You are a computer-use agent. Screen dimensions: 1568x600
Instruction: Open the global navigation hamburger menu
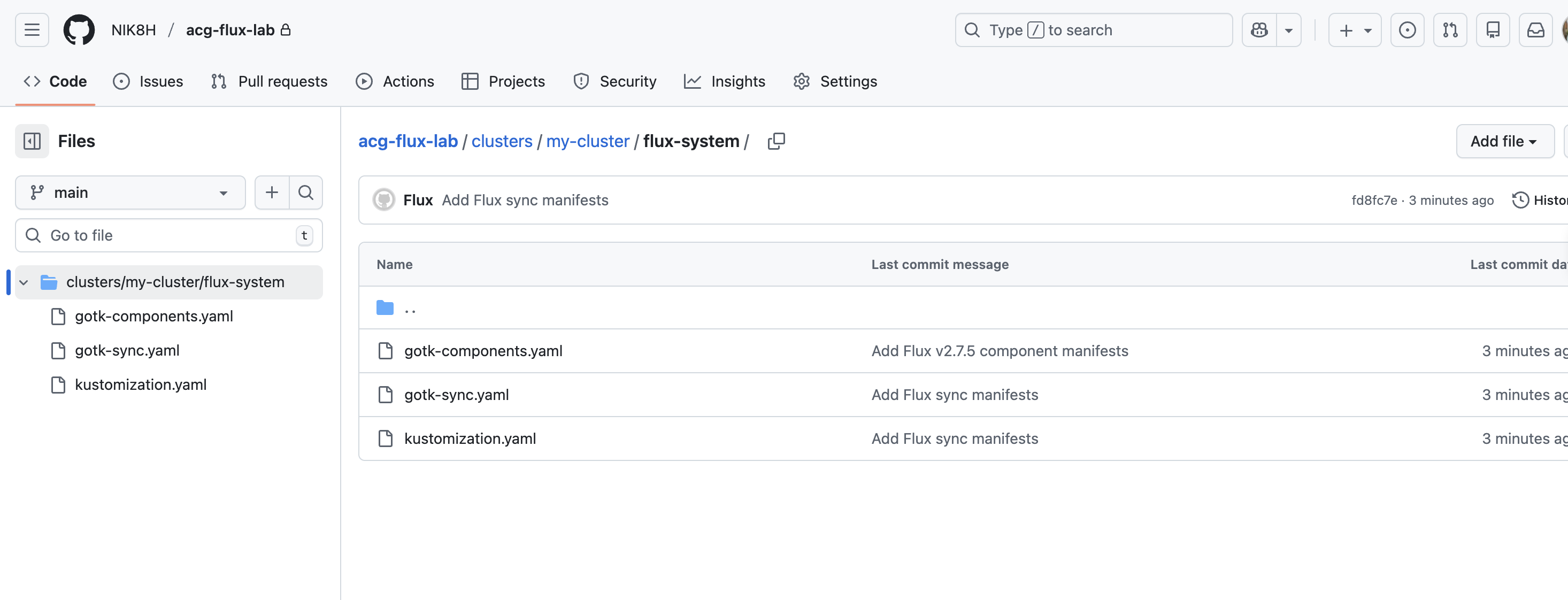pyautogui.click(x=32, y=29)
